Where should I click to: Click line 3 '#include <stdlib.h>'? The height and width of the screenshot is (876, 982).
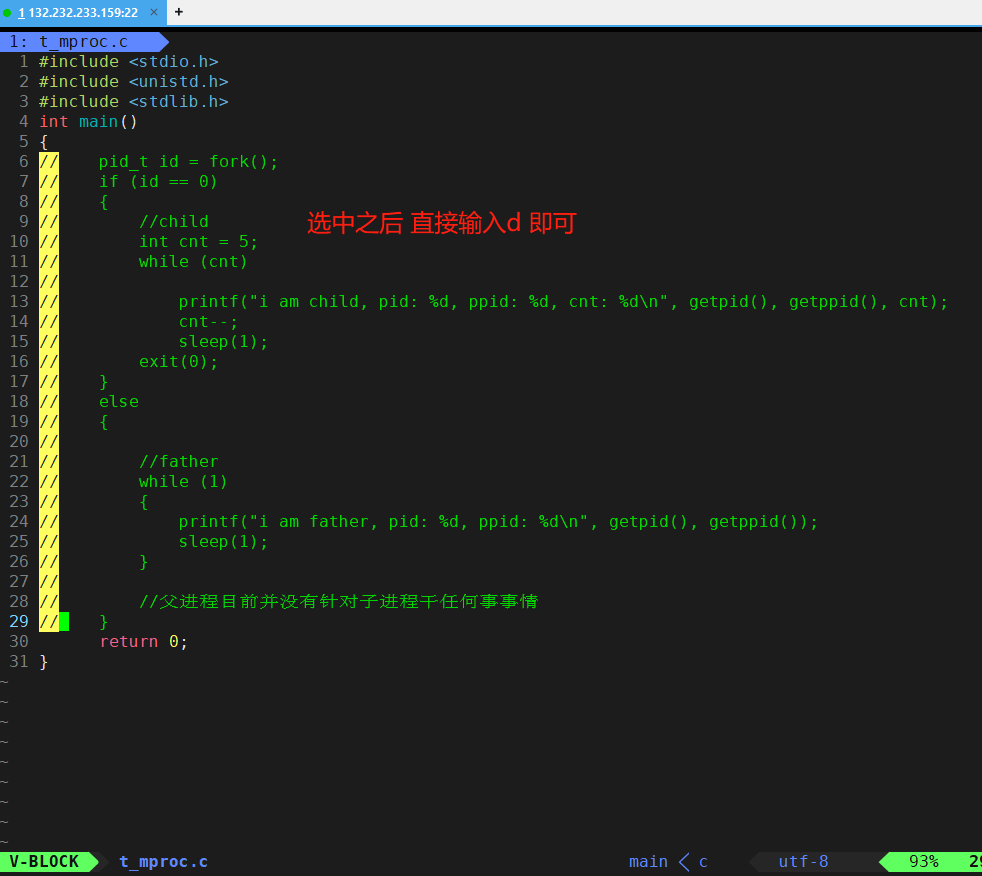click(133, 101)
